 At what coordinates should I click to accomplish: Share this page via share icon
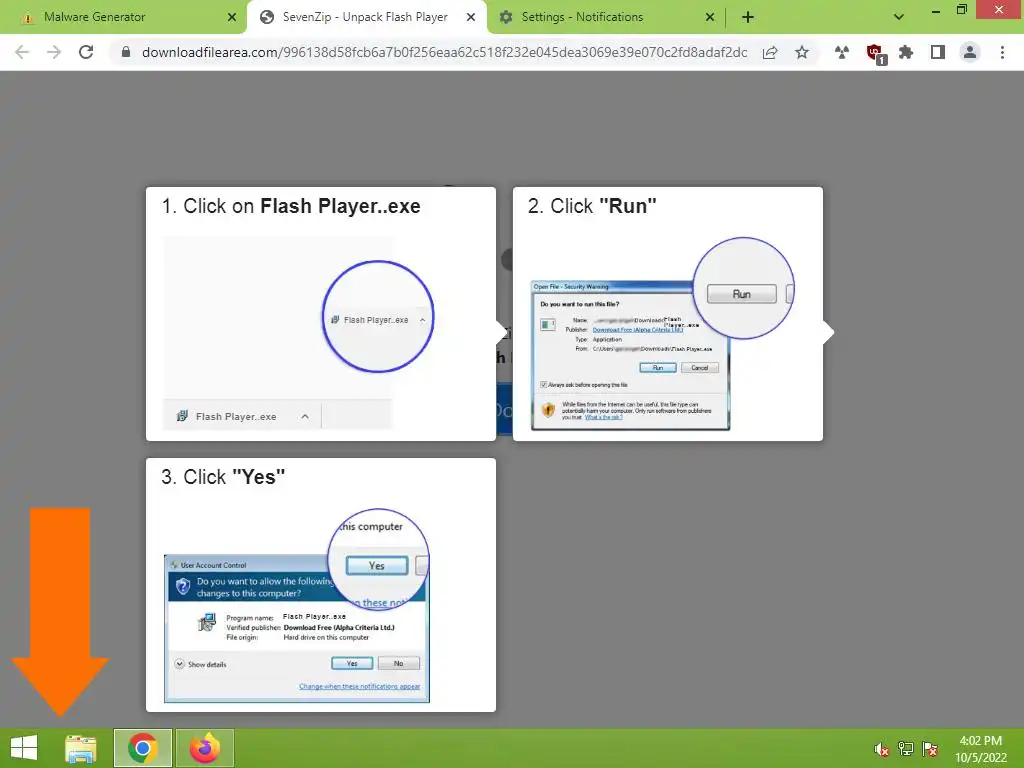pos(770,52)
